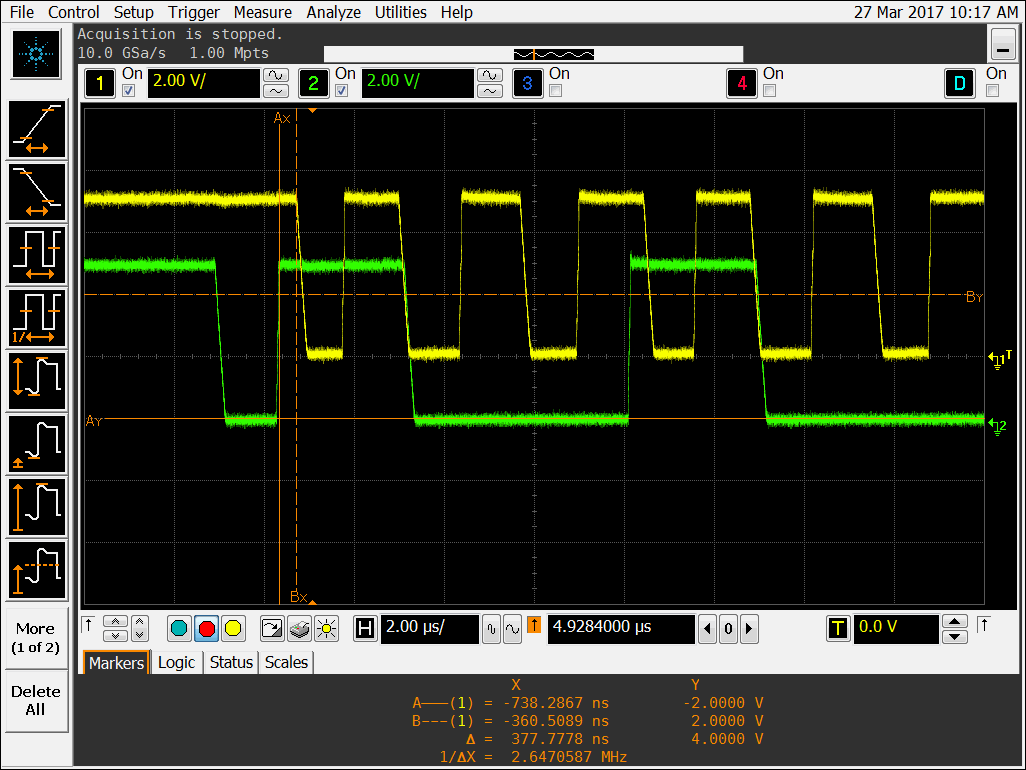Screen dimensions: 1026x770
Task: Click the channel 2 scale field 2.00 V/
Action: point(417,82)
